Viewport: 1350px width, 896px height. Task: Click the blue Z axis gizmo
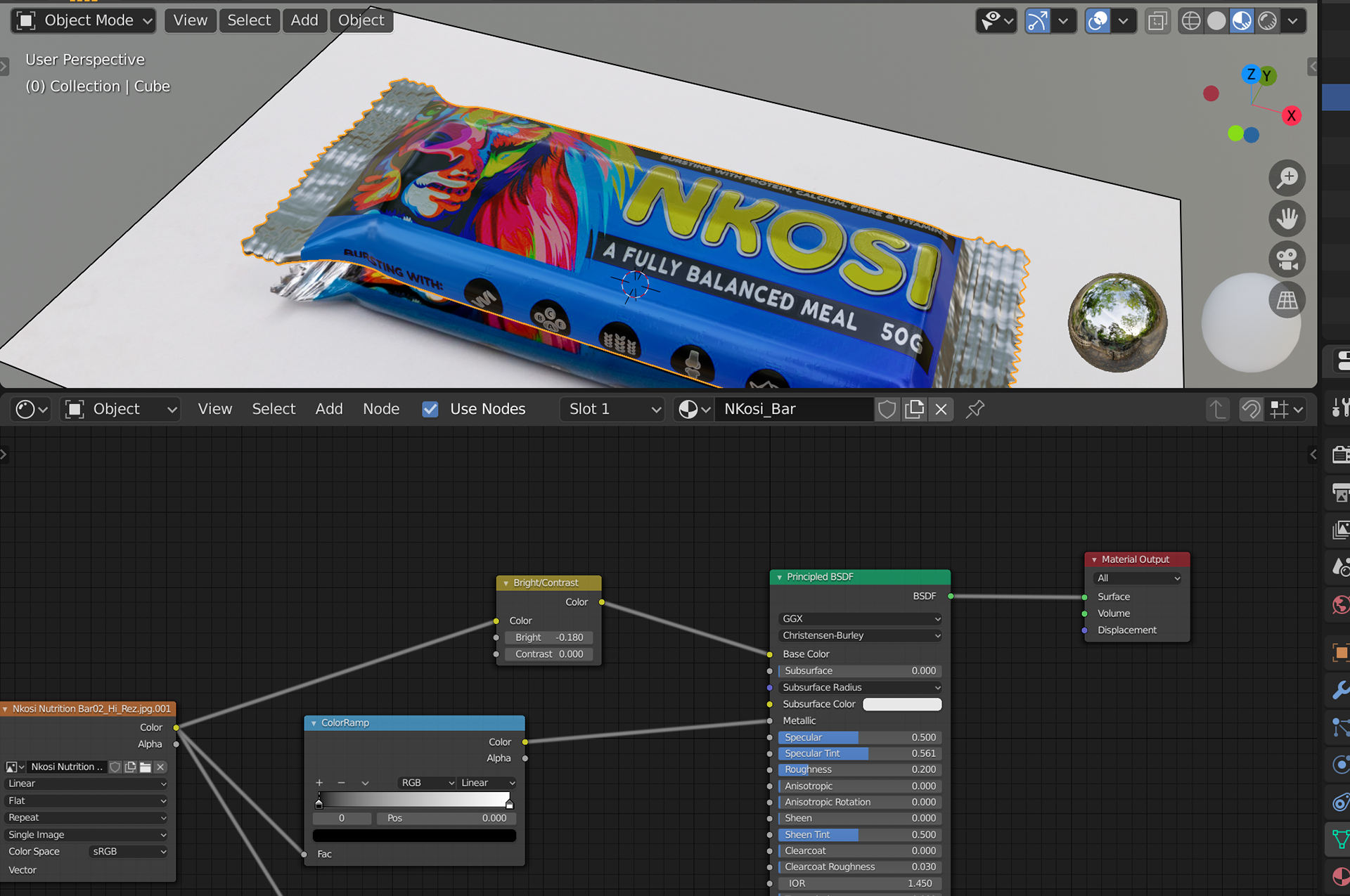coord(1250,74)
